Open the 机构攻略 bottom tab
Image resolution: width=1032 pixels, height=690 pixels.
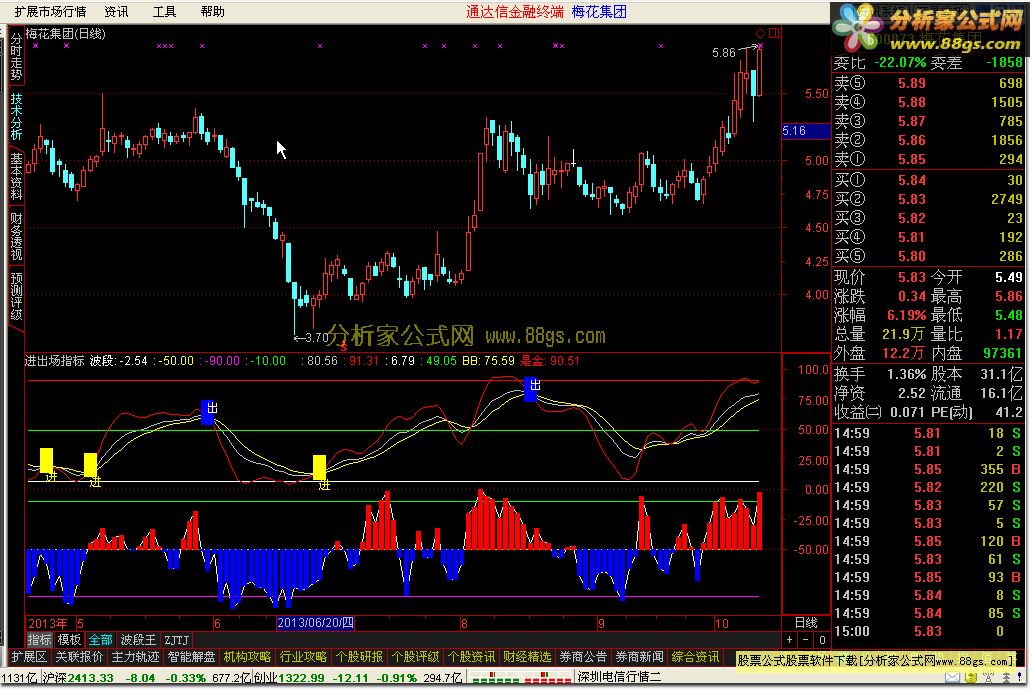coord(247,657)
